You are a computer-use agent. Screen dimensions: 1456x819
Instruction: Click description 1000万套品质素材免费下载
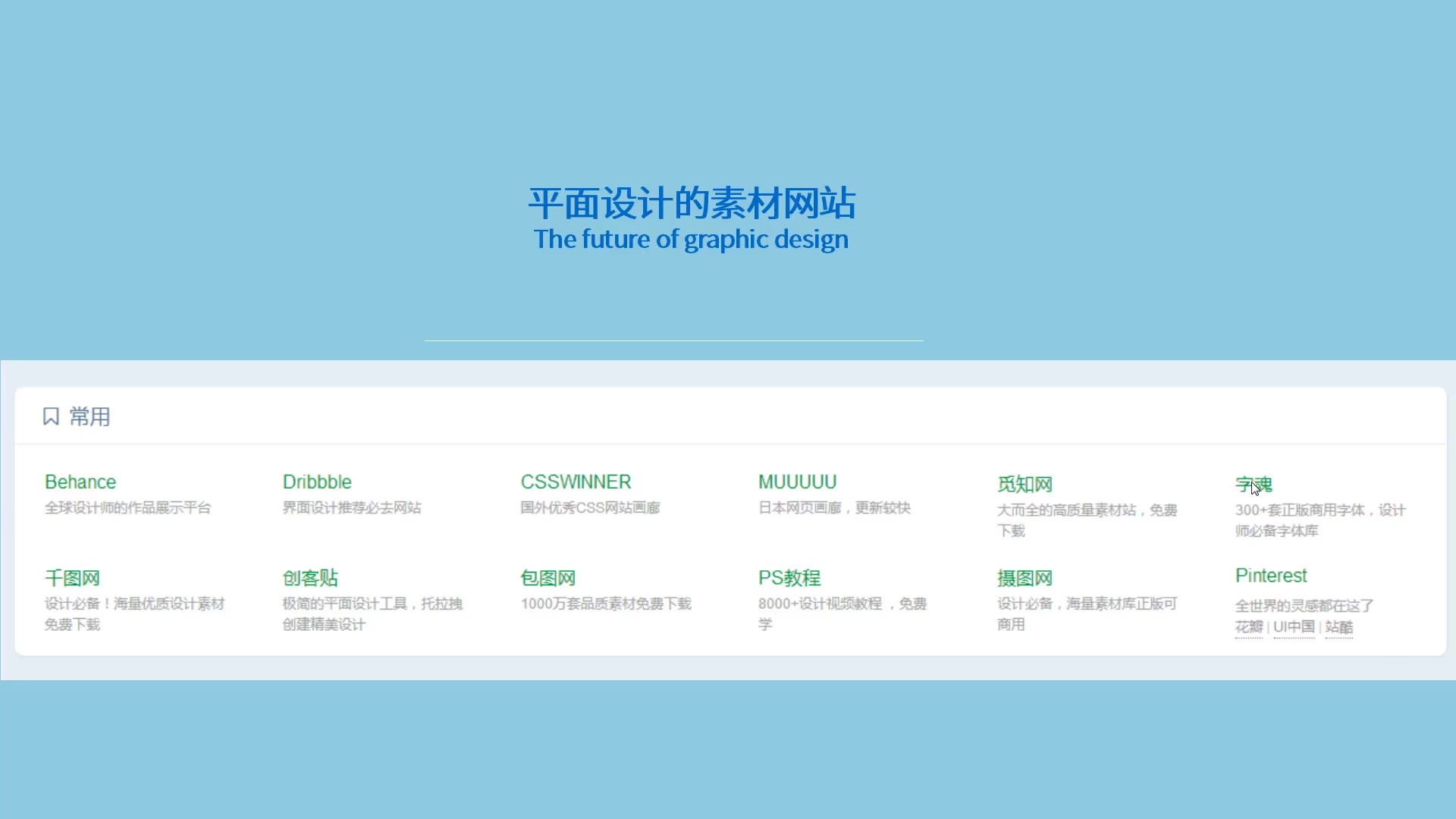[x=606, y=604]
